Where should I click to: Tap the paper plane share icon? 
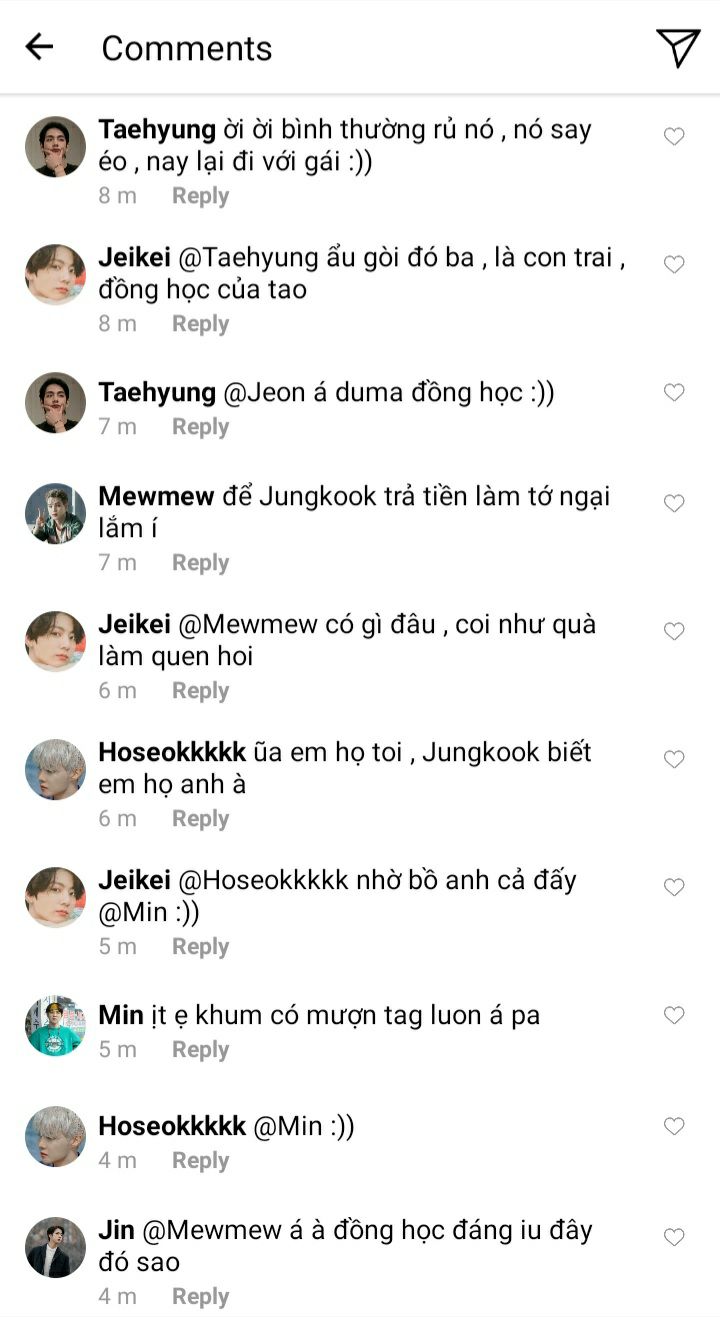click(677, 47)
